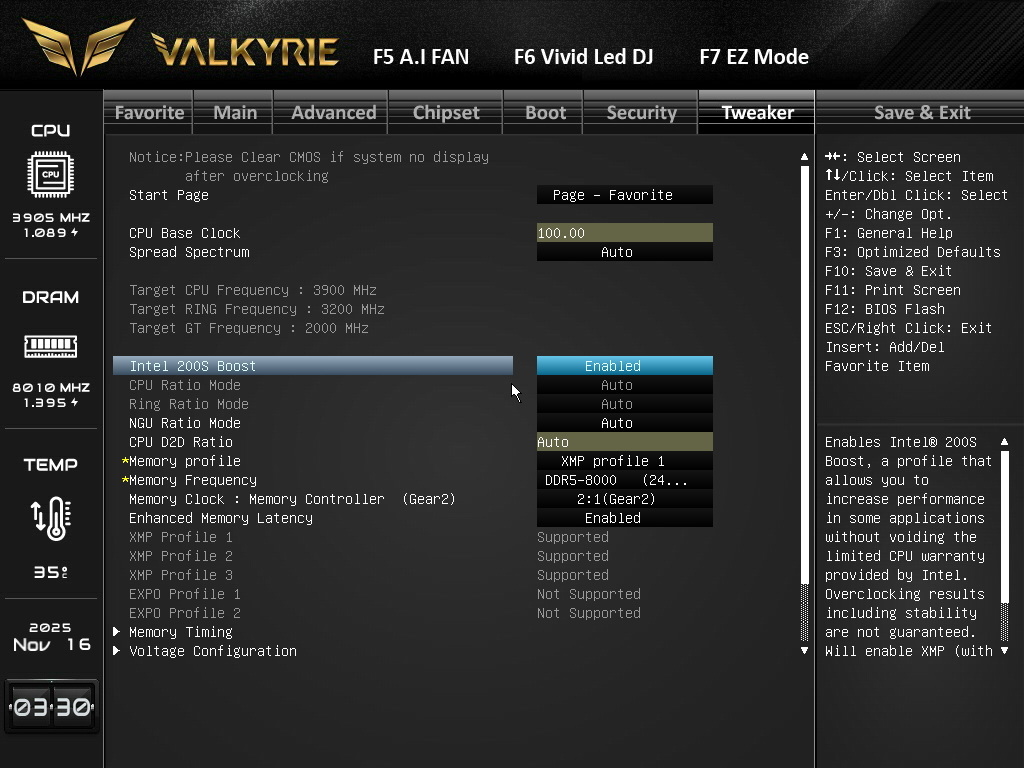Click the DRAM memory stick icon
This screenshot has width=1024, height=768.
(x=50, y=346)
